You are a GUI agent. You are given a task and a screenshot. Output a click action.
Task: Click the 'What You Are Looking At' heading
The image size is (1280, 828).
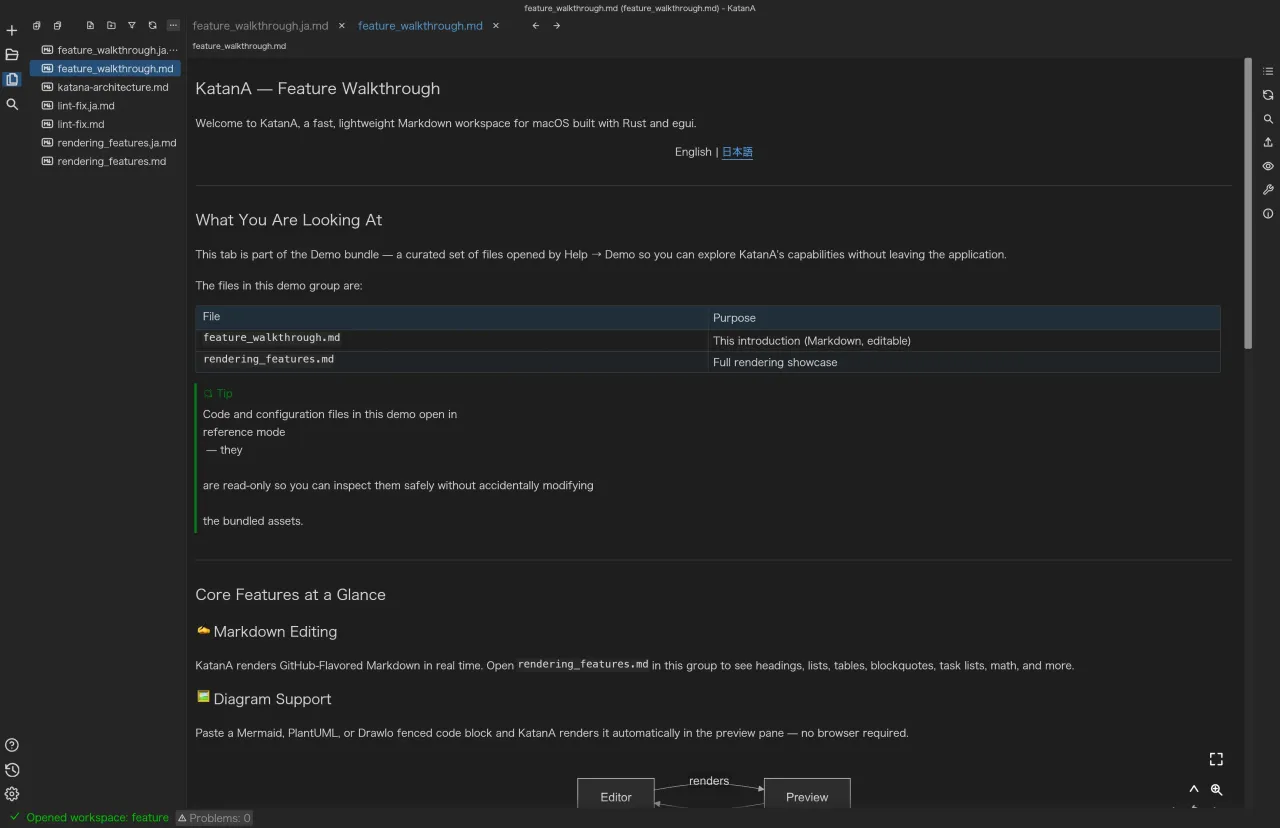click(288, 220)
